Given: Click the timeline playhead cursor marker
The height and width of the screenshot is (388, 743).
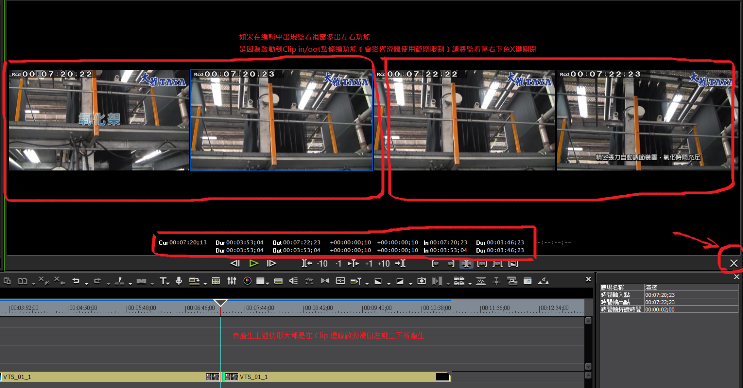Looking at the screenshot, I should coord(220,303).
